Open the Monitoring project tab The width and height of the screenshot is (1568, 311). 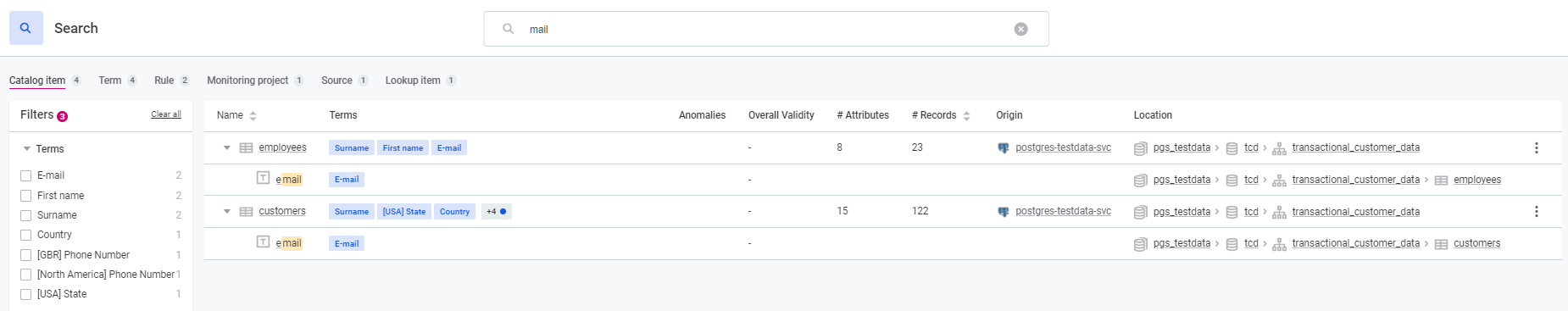[247, 81]
